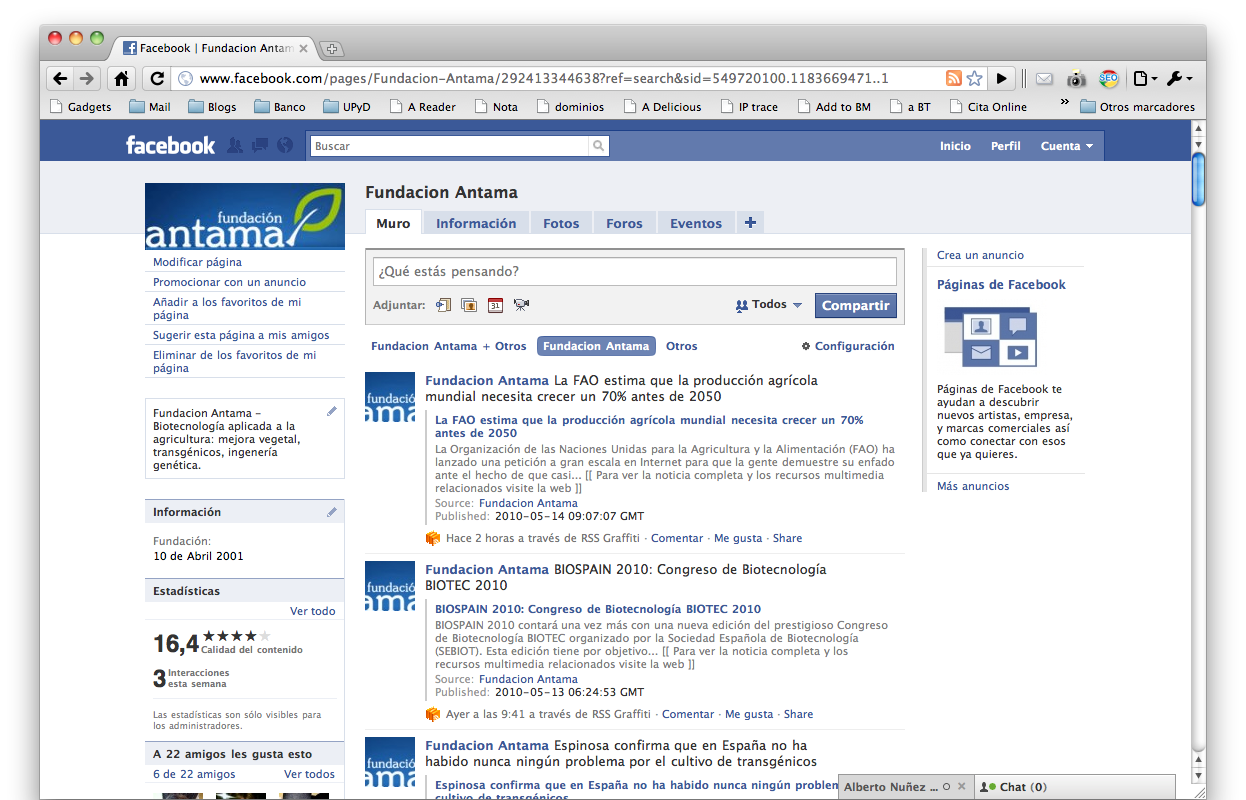This screenshot has height=800, width=1246.
Task: Open the UPyD bookmarks folder
Action: click(x=347, y=107)
